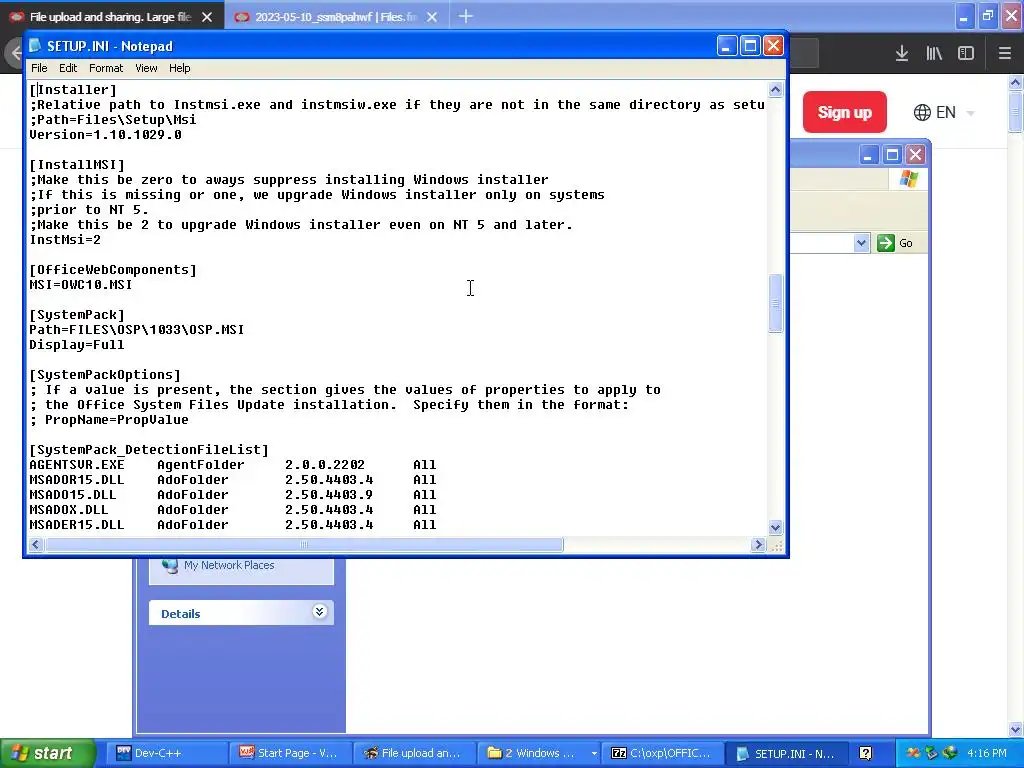Open the browser library icon
This screenshot has width=1024, height=768.
[x=934, y=54]
